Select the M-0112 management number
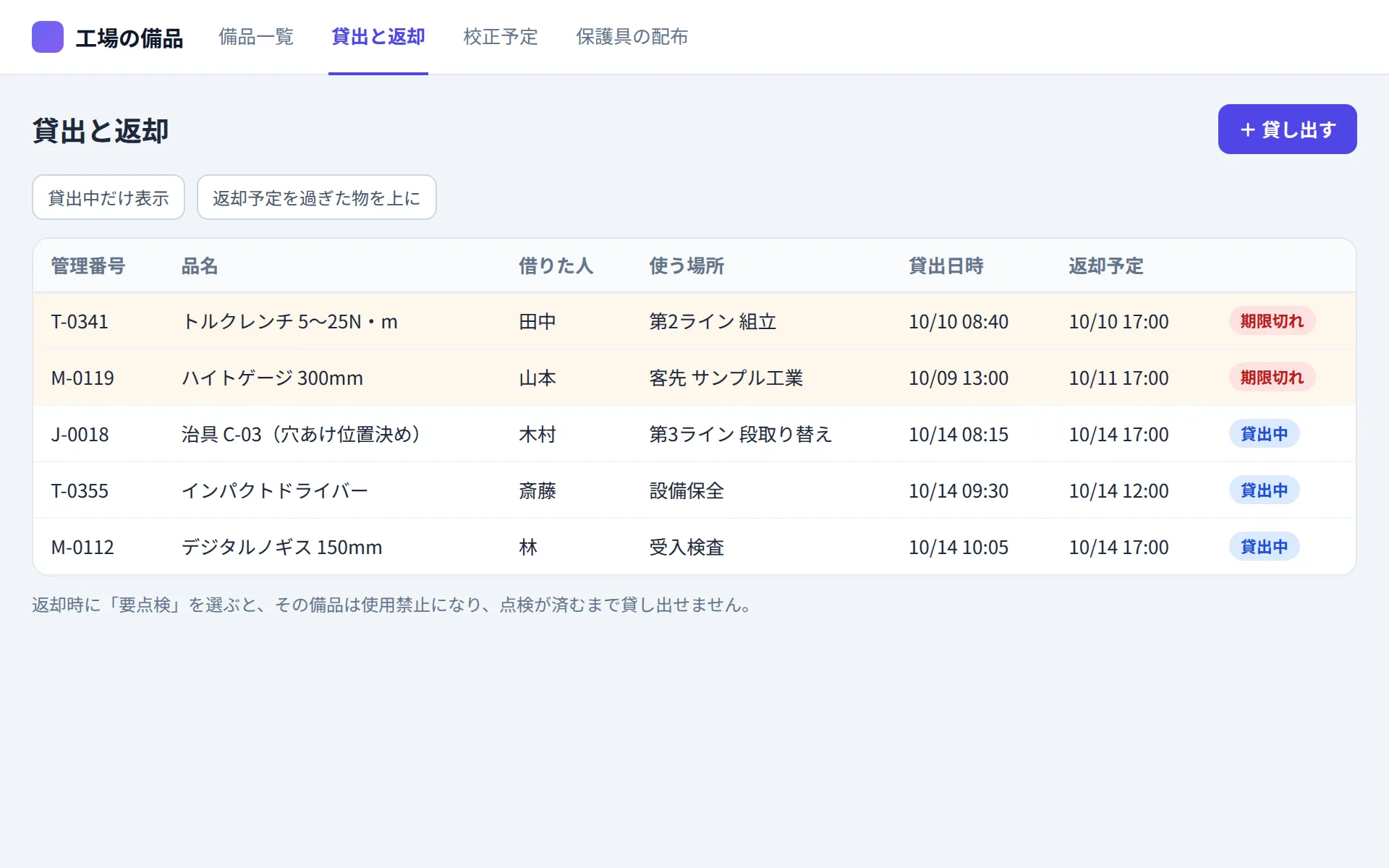1389x868 pixels. [82, 548]
